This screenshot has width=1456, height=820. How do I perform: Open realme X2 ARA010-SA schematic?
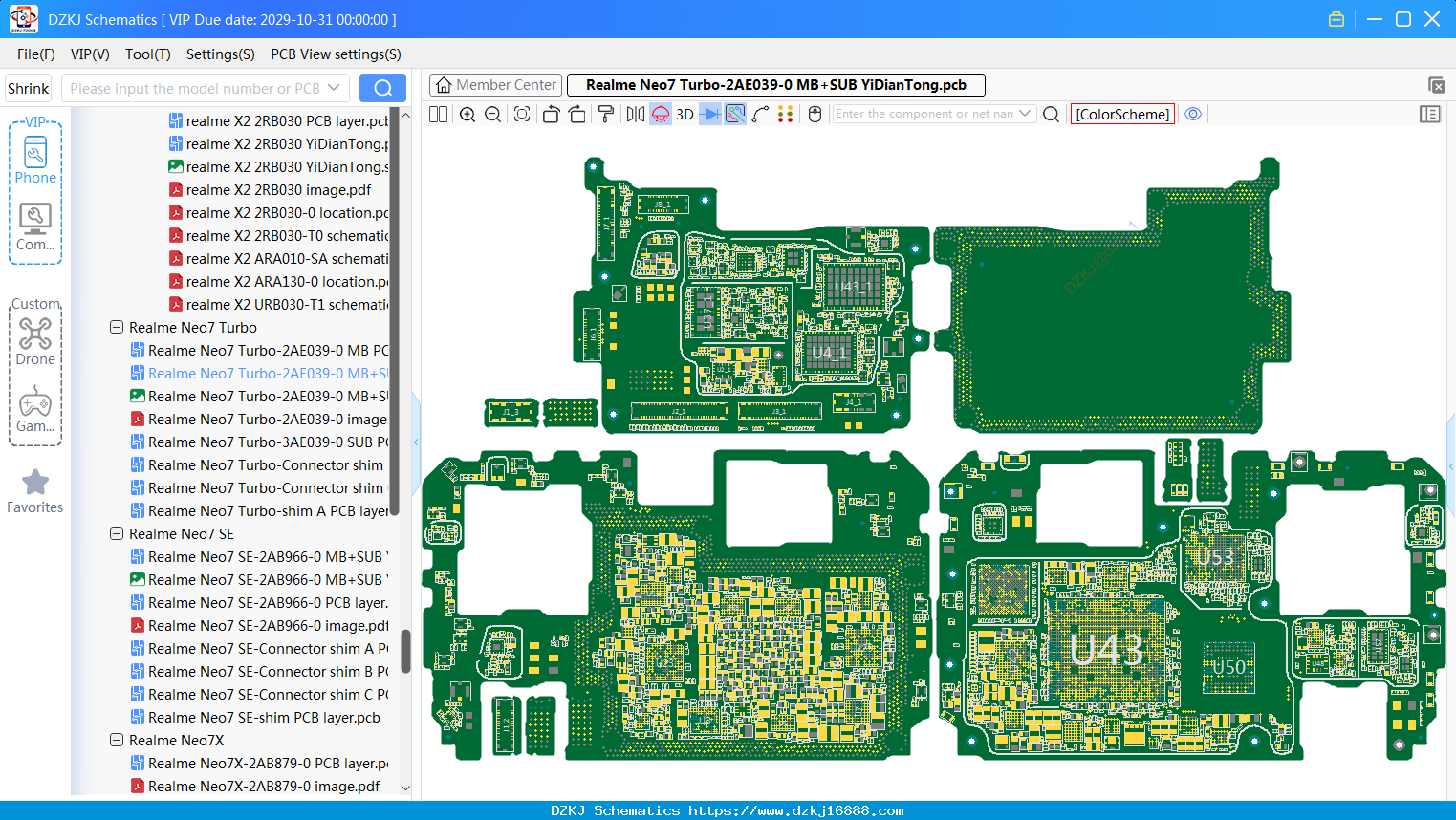pyautogui.click(x=278, y=258)
